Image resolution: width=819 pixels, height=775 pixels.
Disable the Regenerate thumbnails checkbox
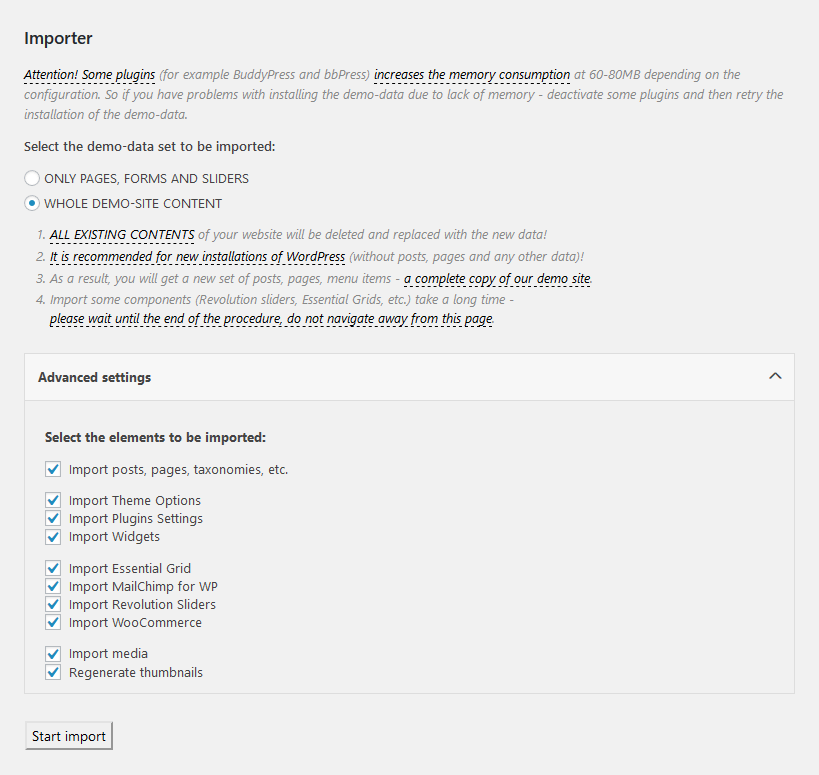[53, 672]
